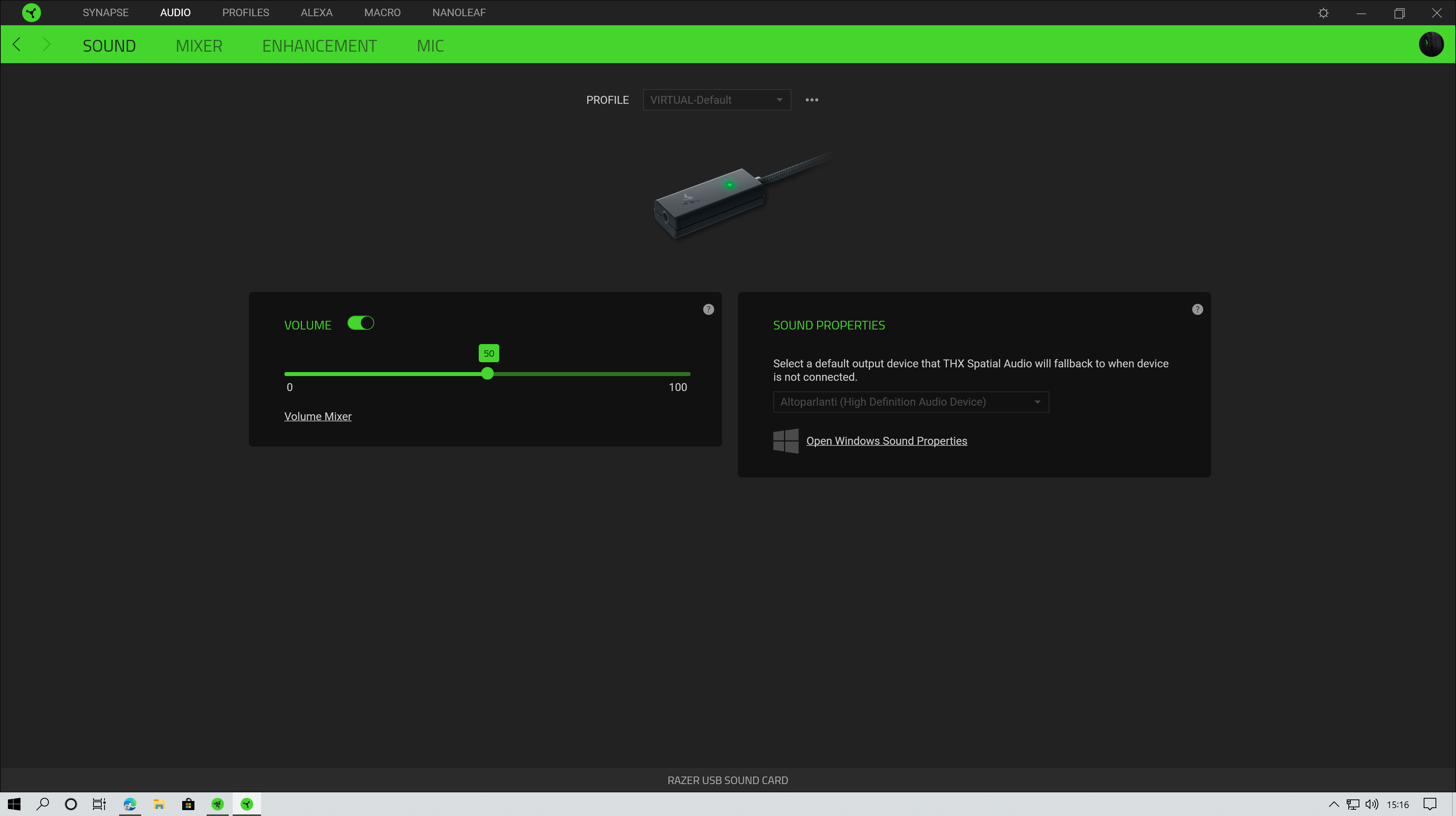Switch to the MIXER tab
Image resolution: width=1456 pixels, height=816 pixels.
(x=199, y=45)
